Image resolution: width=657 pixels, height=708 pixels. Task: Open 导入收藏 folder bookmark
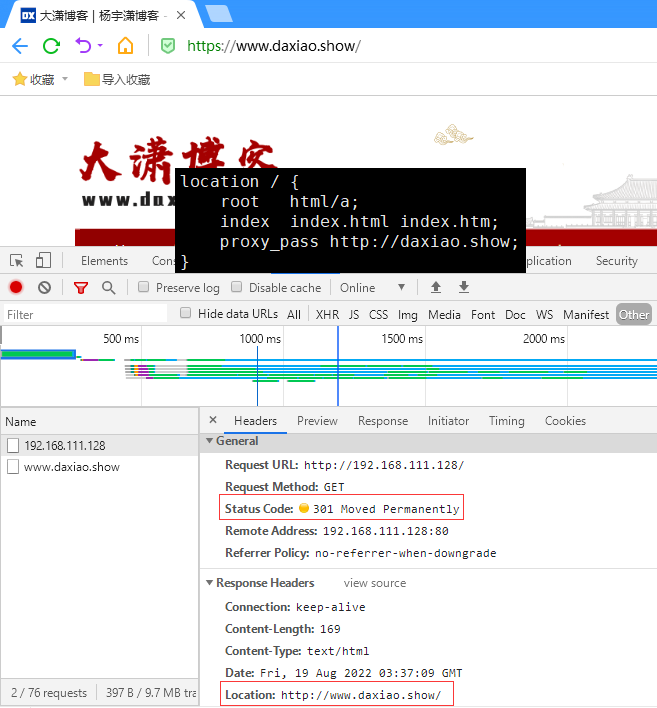[117, 79]
